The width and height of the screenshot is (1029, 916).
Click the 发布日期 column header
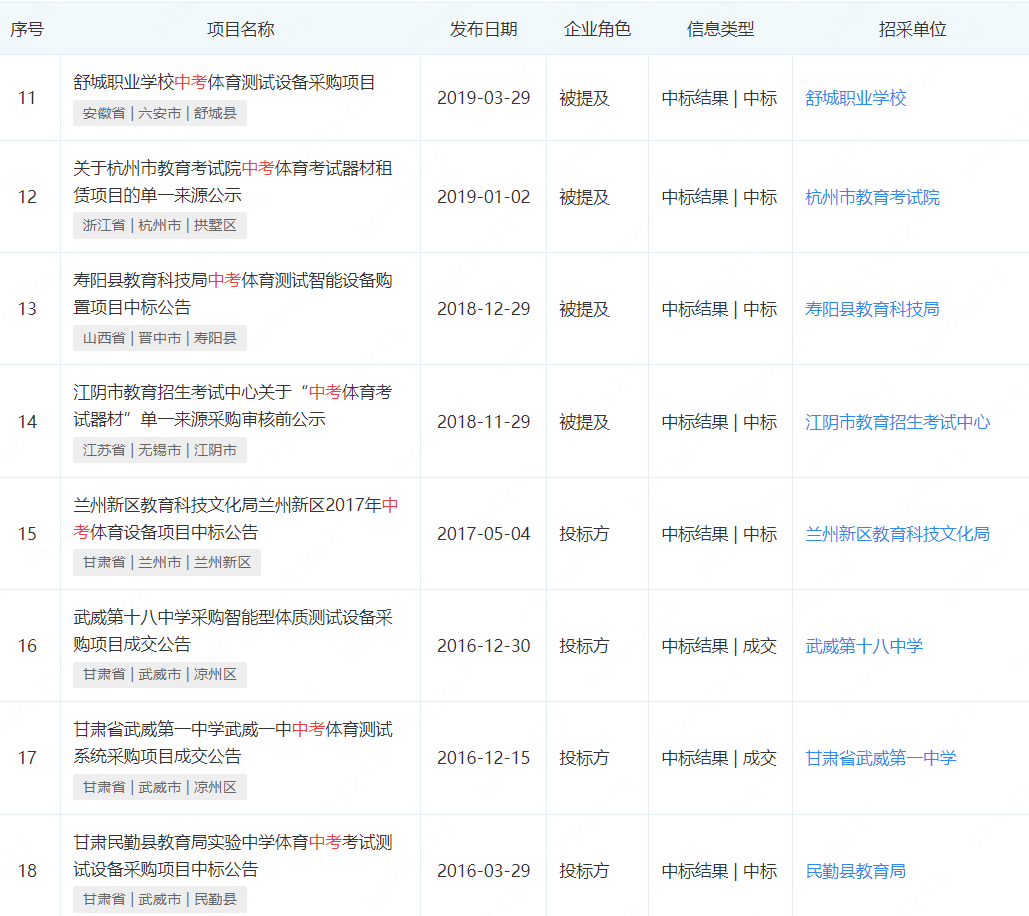point(483,29)
